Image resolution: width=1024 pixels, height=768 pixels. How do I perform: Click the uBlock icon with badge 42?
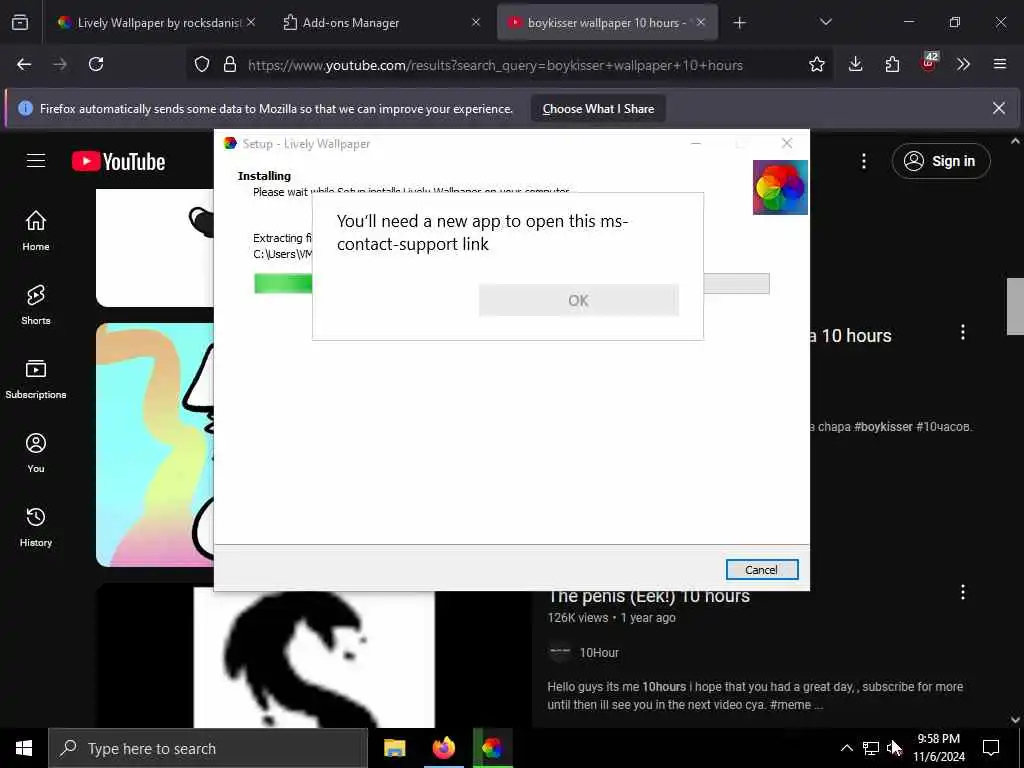coord(929,63)
